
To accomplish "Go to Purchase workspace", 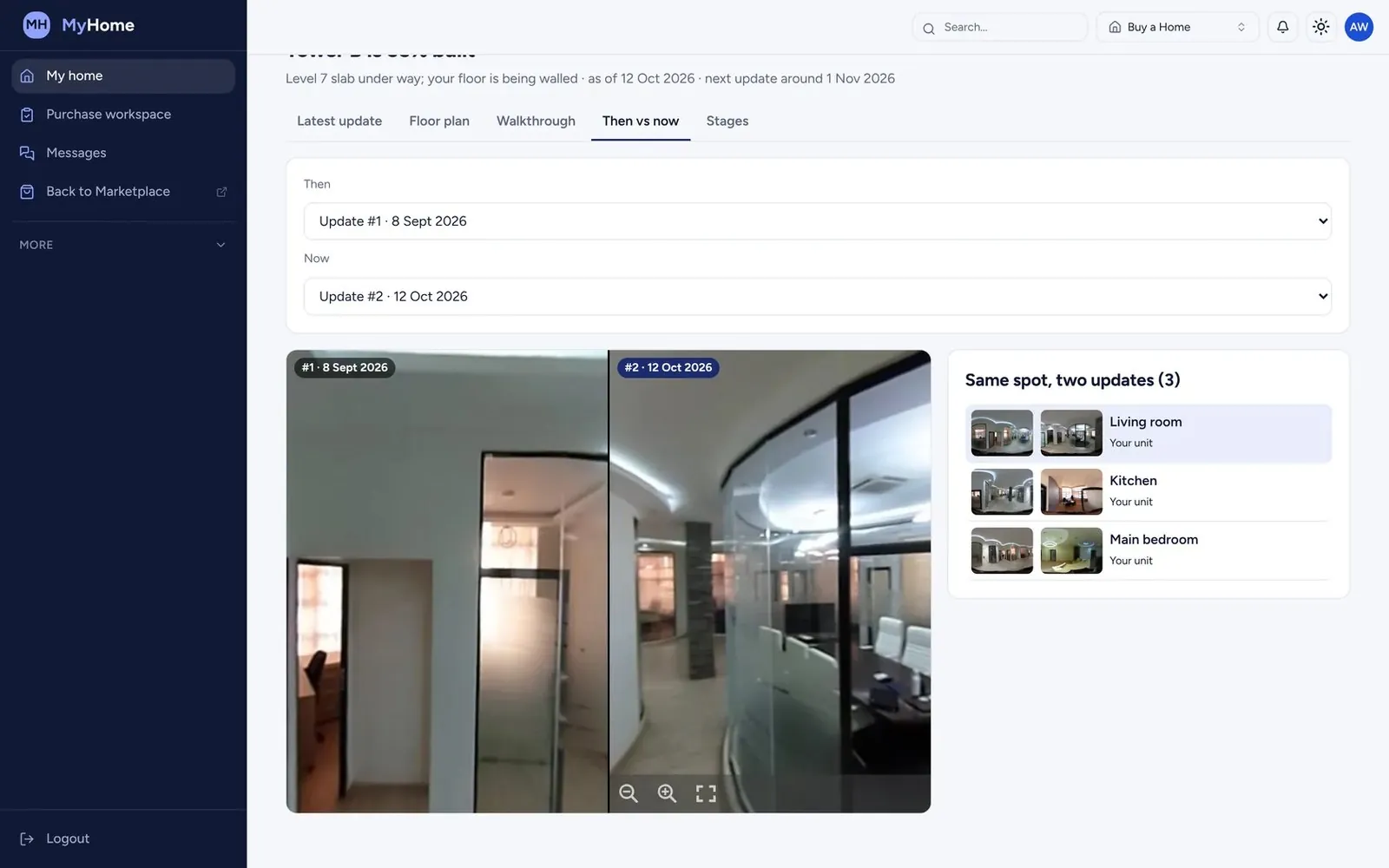I will (123, 115).
